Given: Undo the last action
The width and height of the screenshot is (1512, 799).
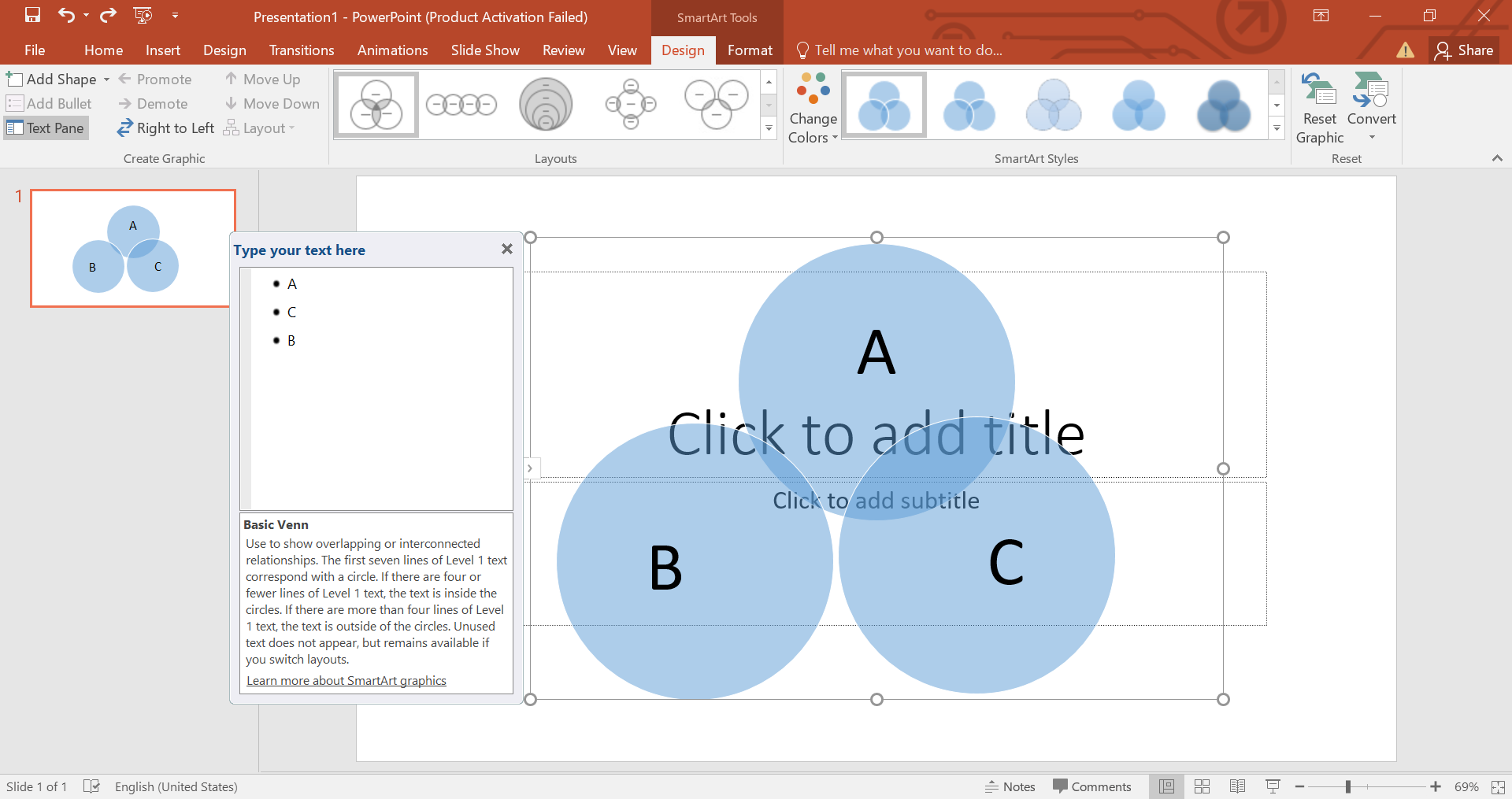Looking at the screenshot, I should (66, 15).
